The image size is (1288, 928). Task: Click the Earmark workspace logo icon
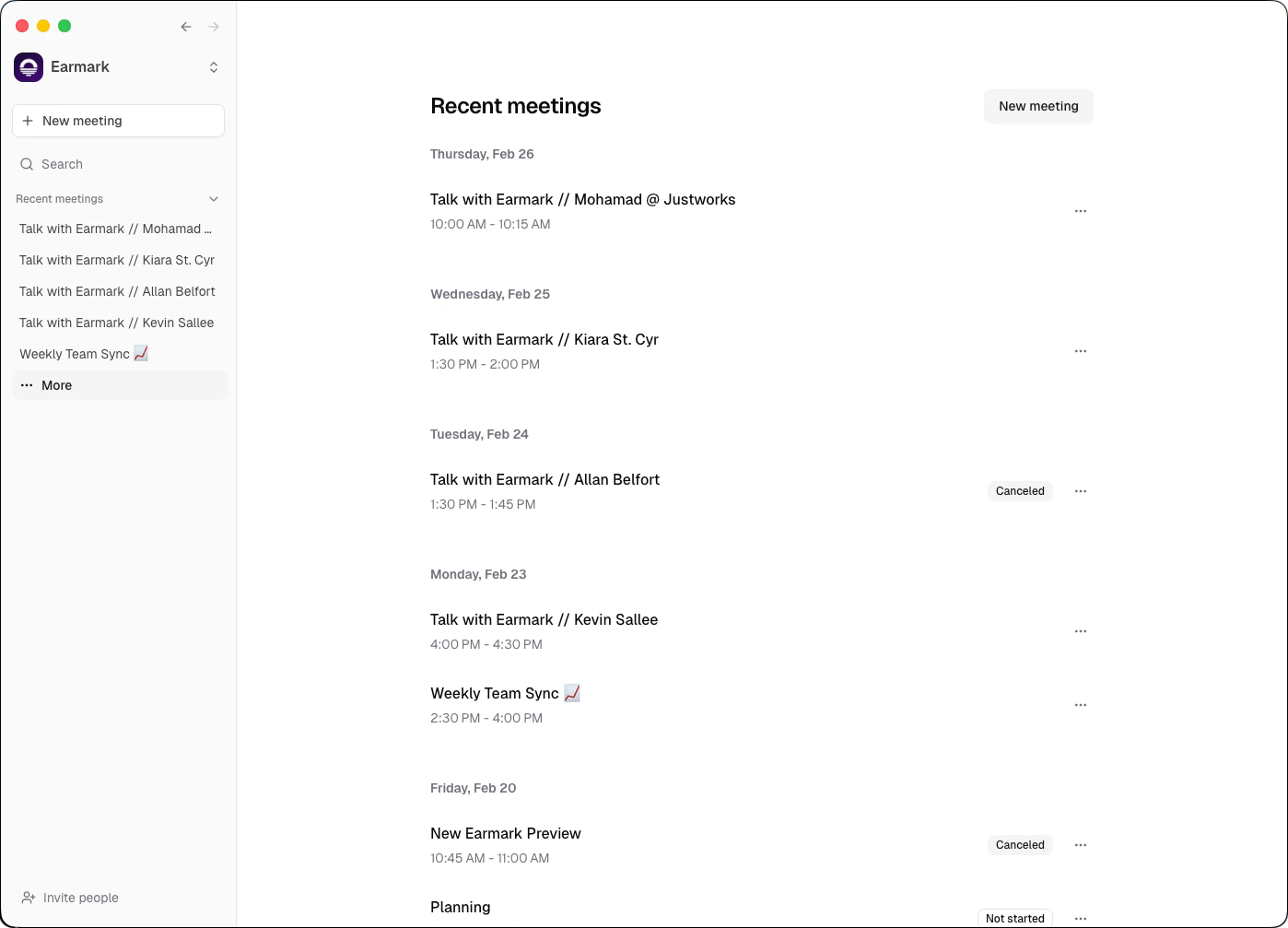[28, 66]
